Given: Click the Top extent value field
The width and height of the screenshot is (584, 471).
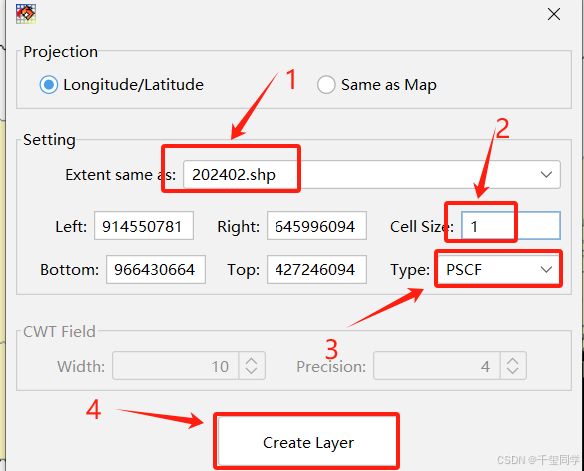Looking at the screenshot, I should (317, 270).
